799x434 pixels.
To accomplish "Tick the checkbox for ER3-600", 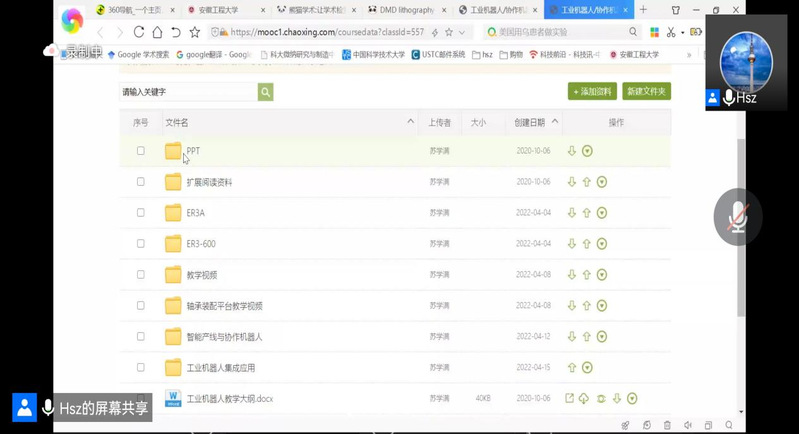I will coord(141,244).
